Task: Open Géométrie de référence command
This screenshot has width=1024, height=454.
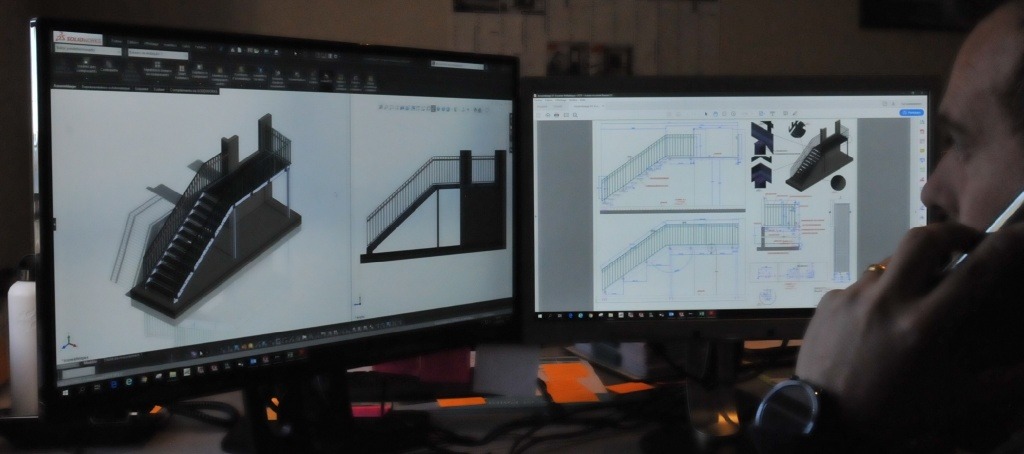Action: click(x=260, y=74)
